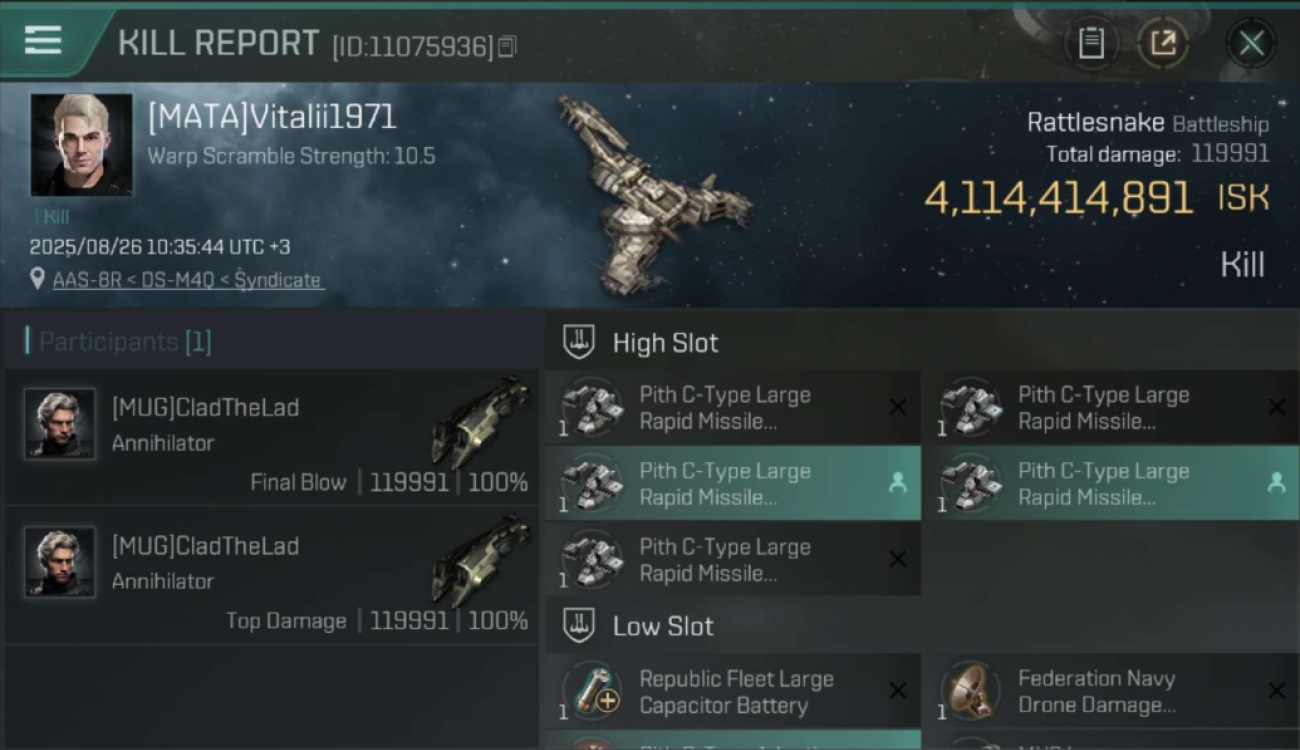Screen dimensions: 1300x750
Task: Open the clipboard notes icon
Action: 1091,43
